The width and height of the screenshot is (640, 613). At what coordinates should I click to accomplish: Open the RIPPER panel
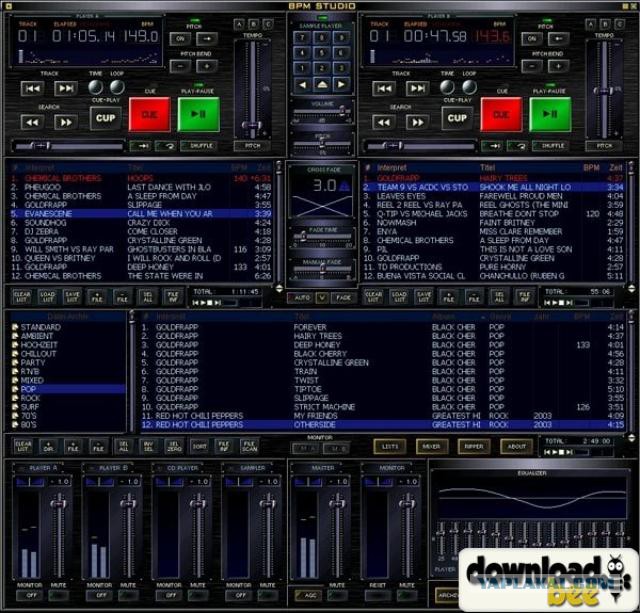[474, 446]
